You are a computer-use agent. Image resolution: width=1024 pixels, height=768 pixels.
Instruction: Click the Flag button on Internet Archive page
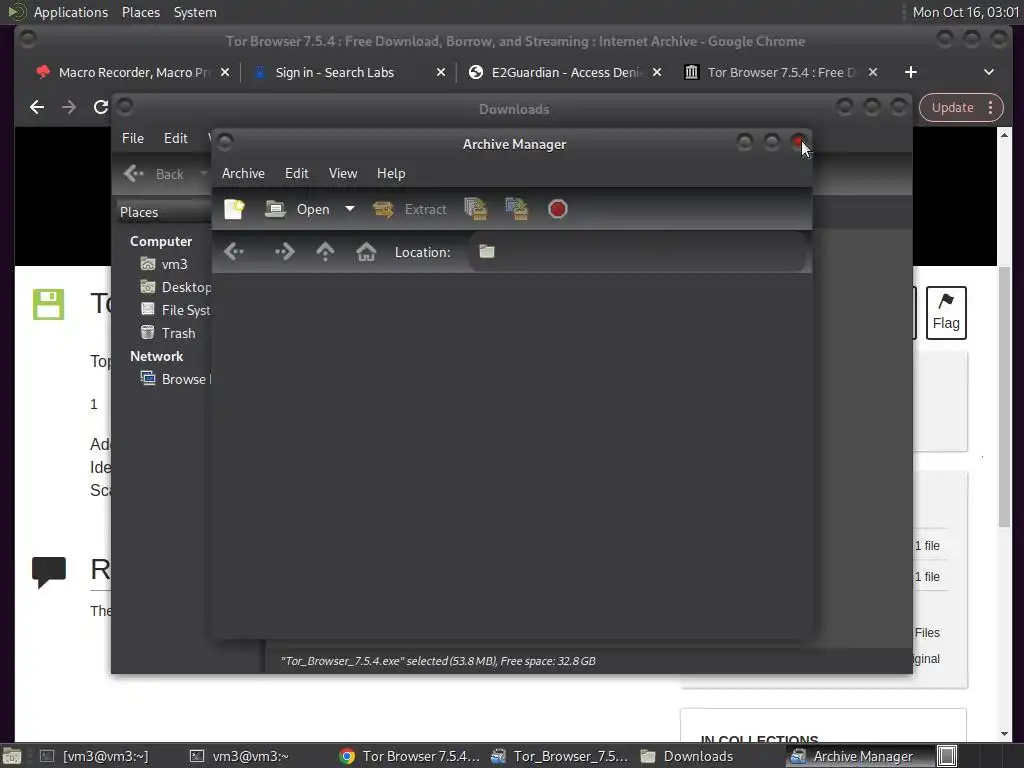(x=946, y=313)
